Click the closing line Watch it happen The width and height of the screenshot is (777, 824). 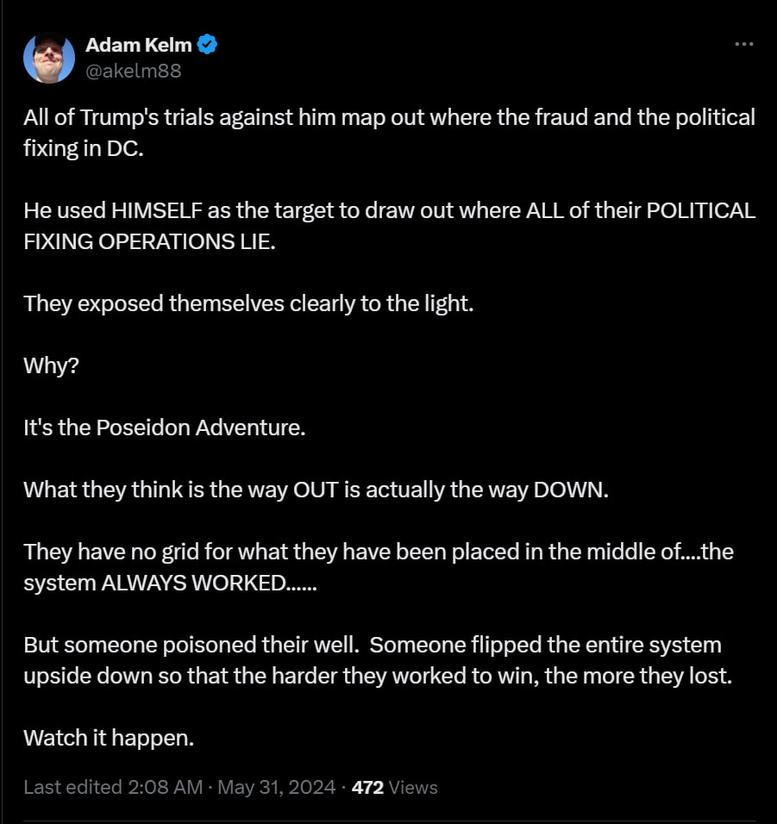(108, 738)
